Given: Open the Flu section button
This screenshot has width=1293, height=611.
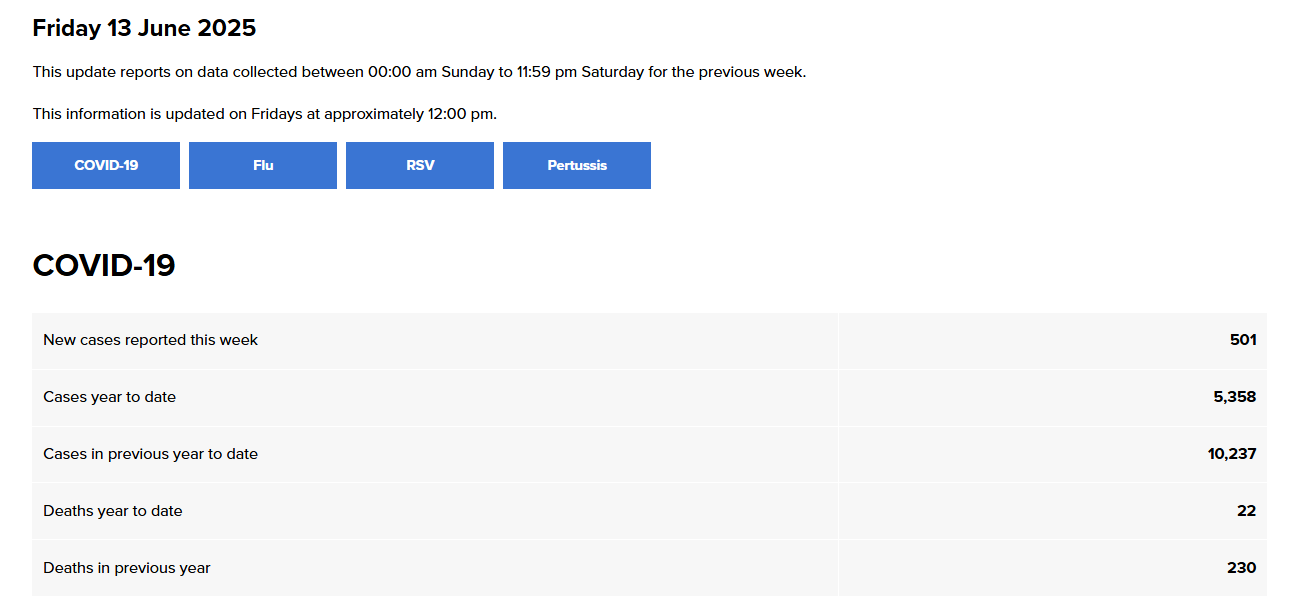Looking at the screenshot, I should coord(263,165).
